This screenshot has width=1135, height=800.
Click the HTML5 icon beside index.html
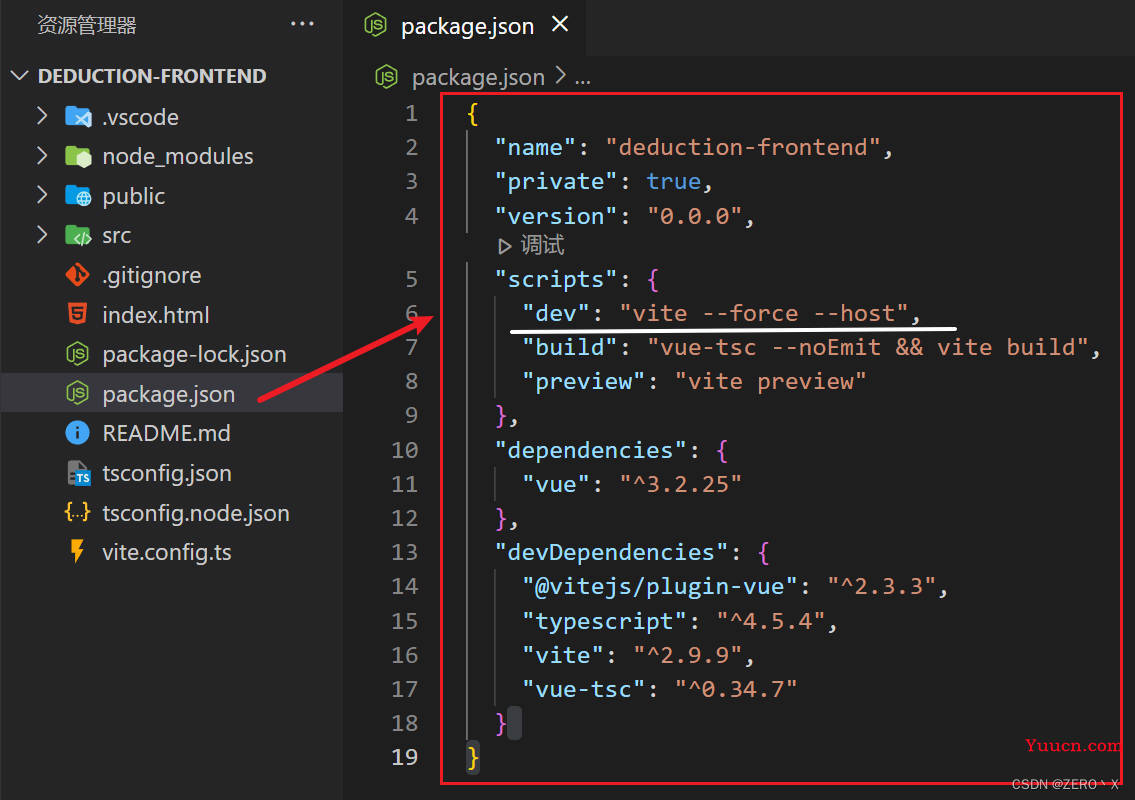[77, 314]
